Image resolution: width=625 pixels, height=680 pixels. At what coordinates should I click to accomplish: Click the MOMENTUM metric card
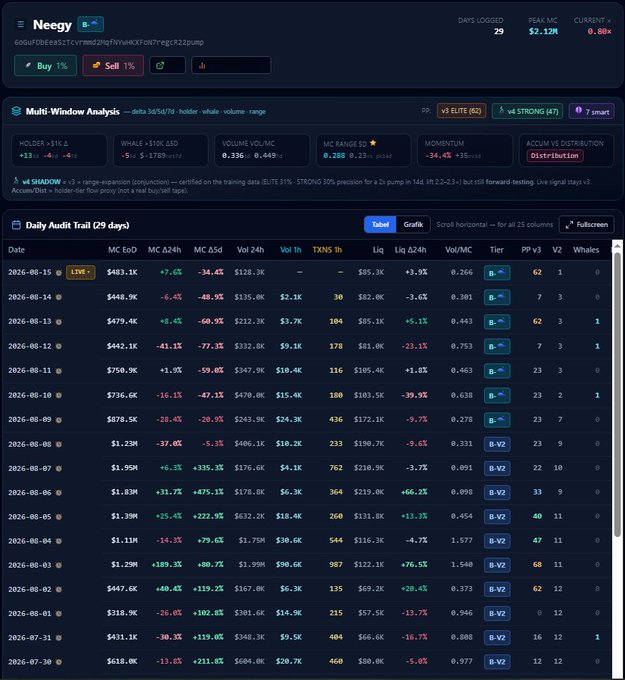pyautogui.click(x=465, y=150)
